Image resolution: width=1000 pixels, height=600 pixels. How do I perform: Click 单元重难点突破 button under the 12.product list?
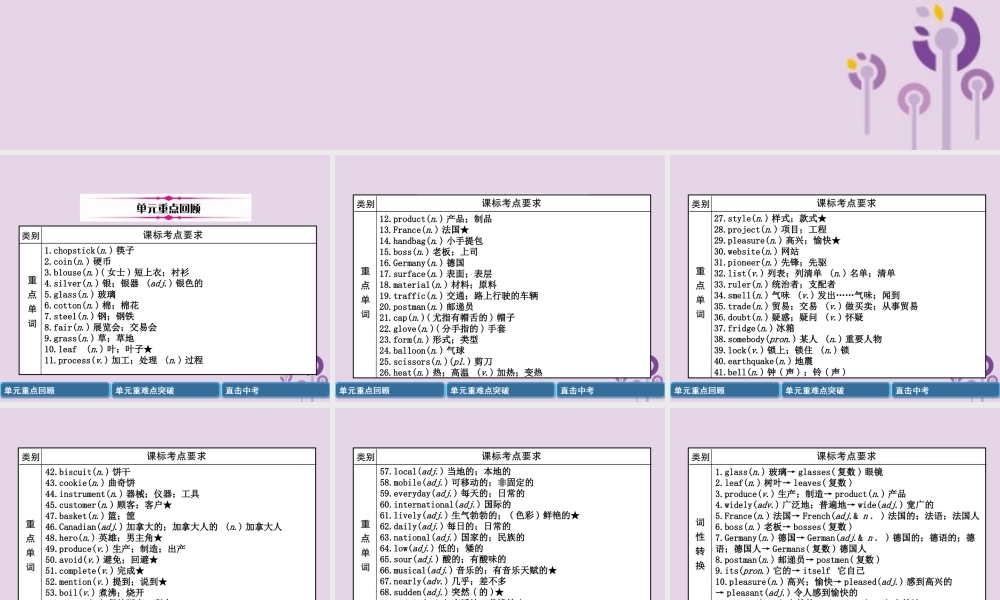500,390
